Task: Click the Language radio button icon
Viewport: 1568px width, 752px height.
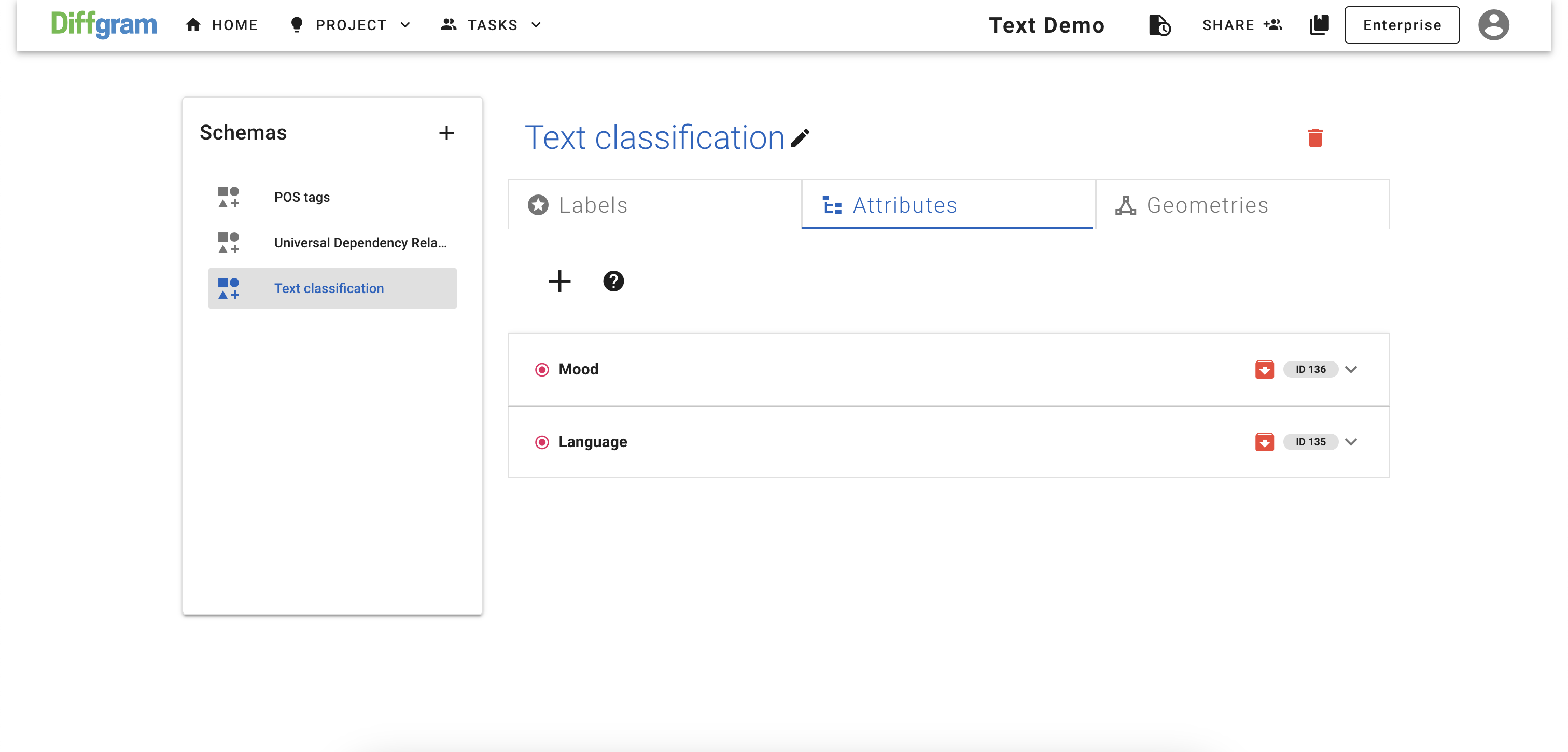Action: click(541, 442)
